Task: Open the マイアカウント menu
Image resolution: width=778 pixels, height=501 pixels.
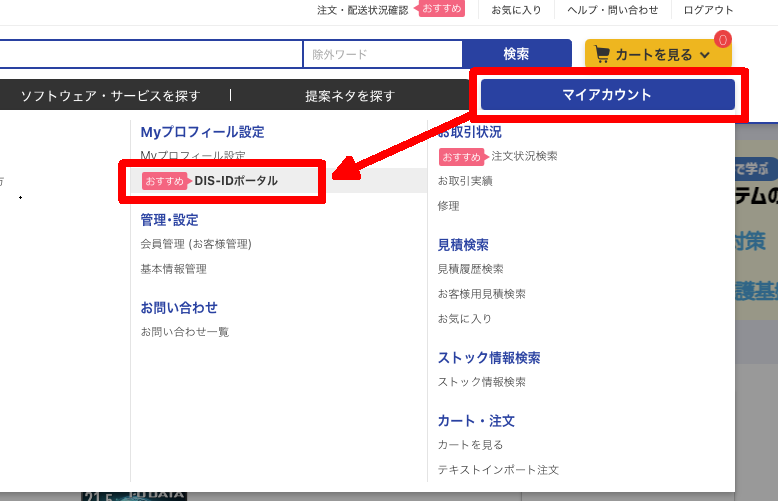Action: (x=607, y=95)
